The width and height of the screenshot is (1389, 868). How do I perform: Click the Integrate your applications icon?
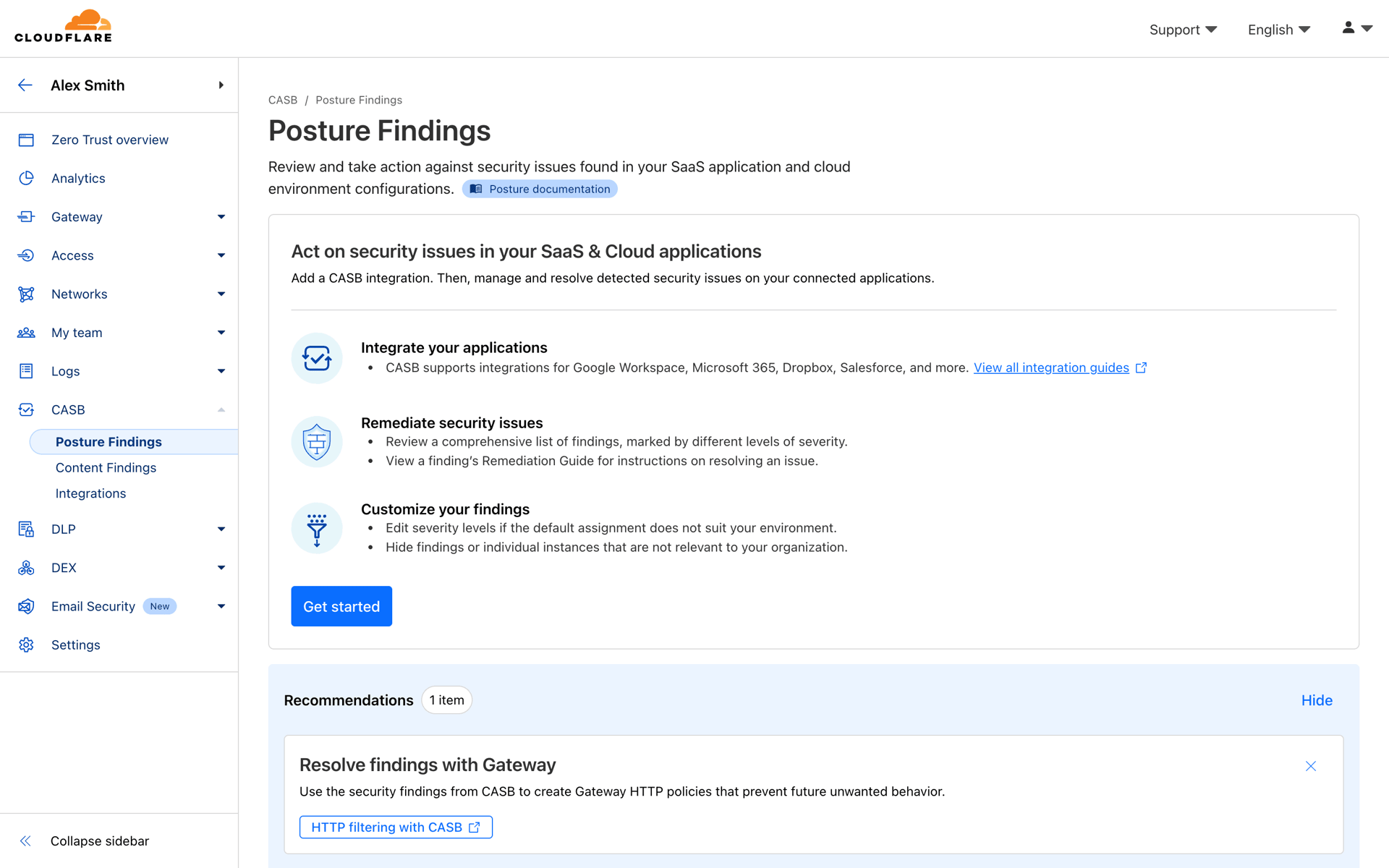[x=317, y=358]
